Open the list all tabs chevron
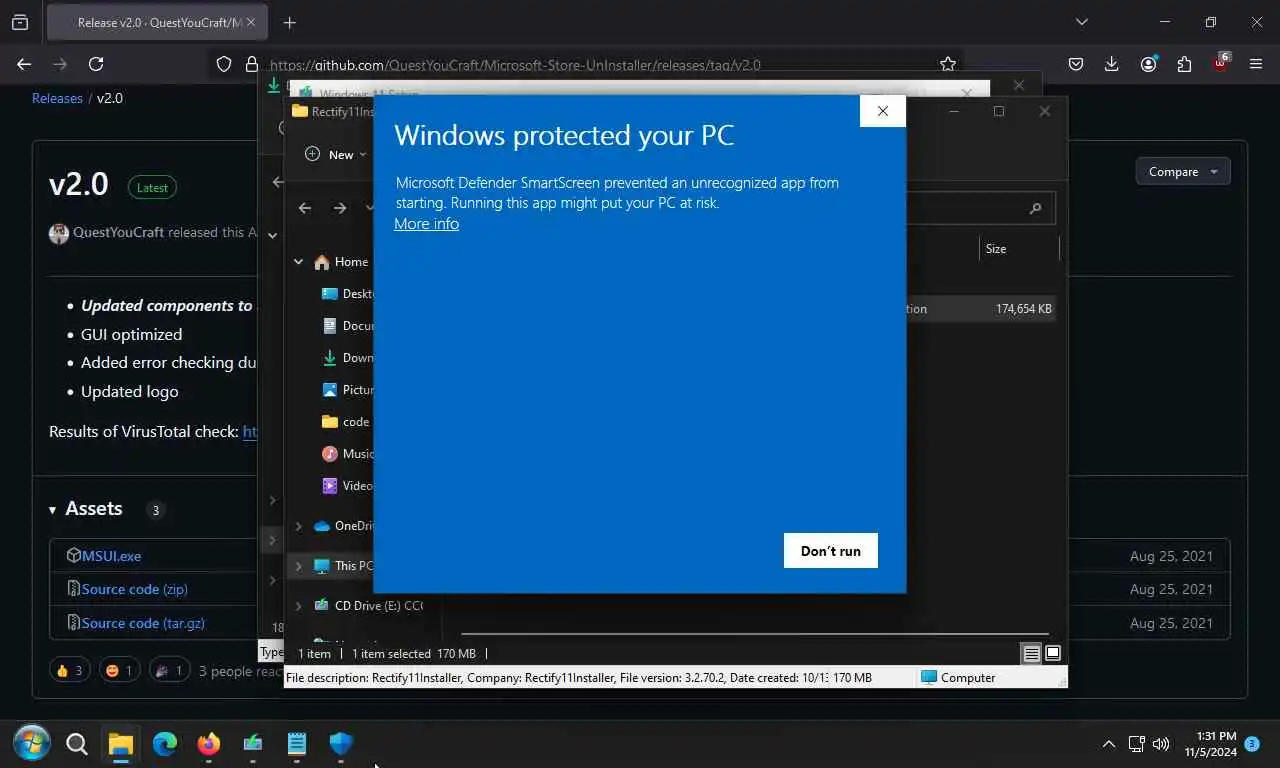 (x=1081, y=22)
